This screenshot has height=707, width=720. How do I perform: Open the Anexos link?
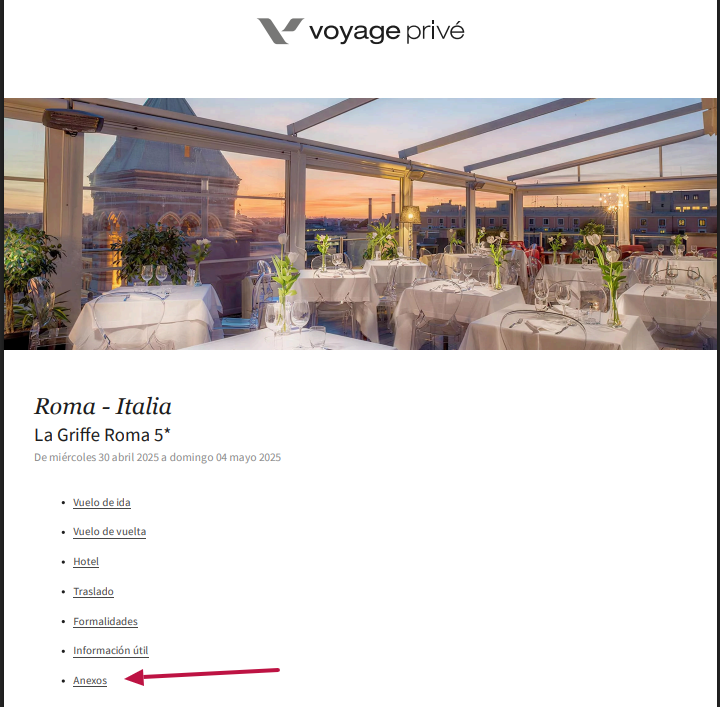[x=90, y=680]
